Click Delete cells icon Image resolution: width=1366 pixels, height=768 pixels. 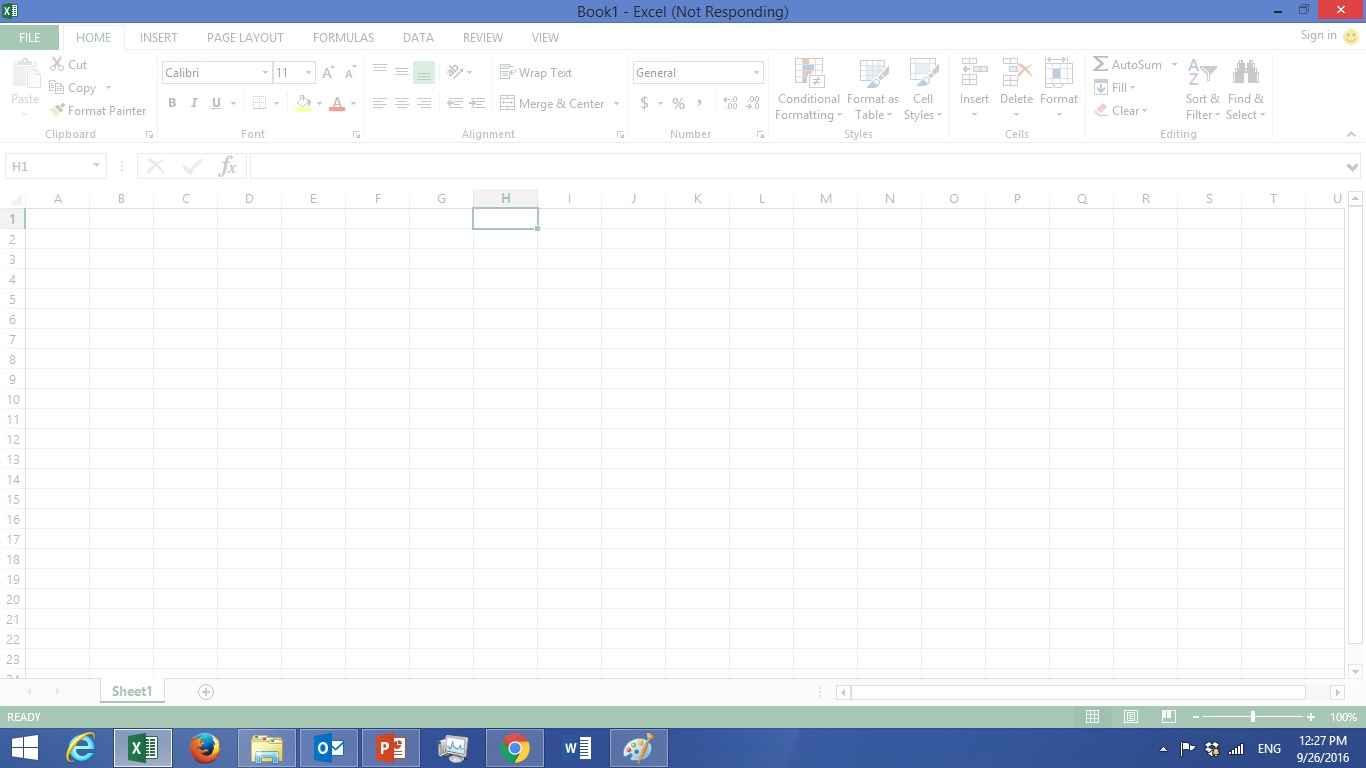pos(1016,73)
